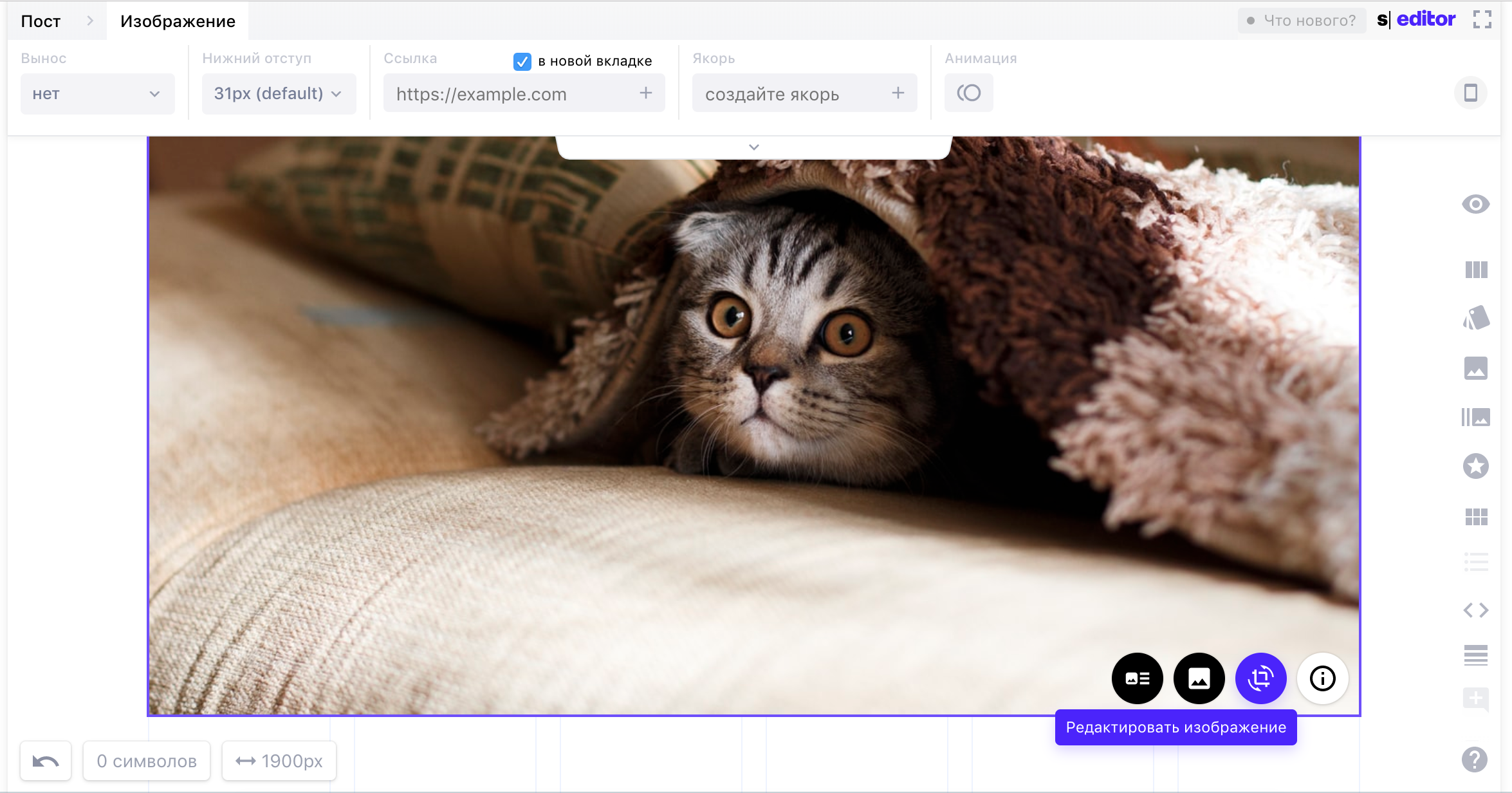Click the 'Что нового?' button
The height and width of the screenshot is (793, 1512).
pos(1301,20)
